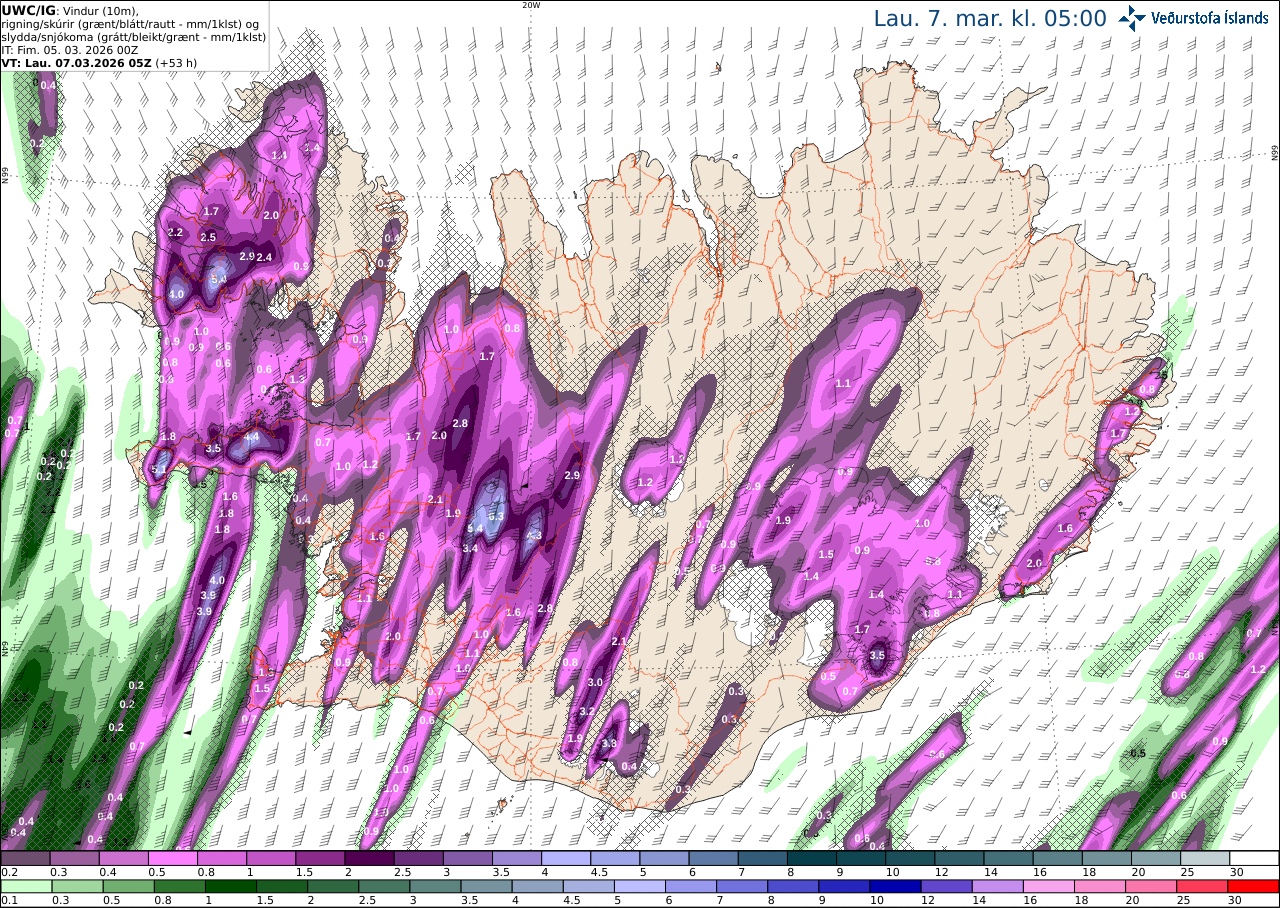Select the forecast time 'Lau. 7. mar. kl. 05:00'

[x=990, y=18]
